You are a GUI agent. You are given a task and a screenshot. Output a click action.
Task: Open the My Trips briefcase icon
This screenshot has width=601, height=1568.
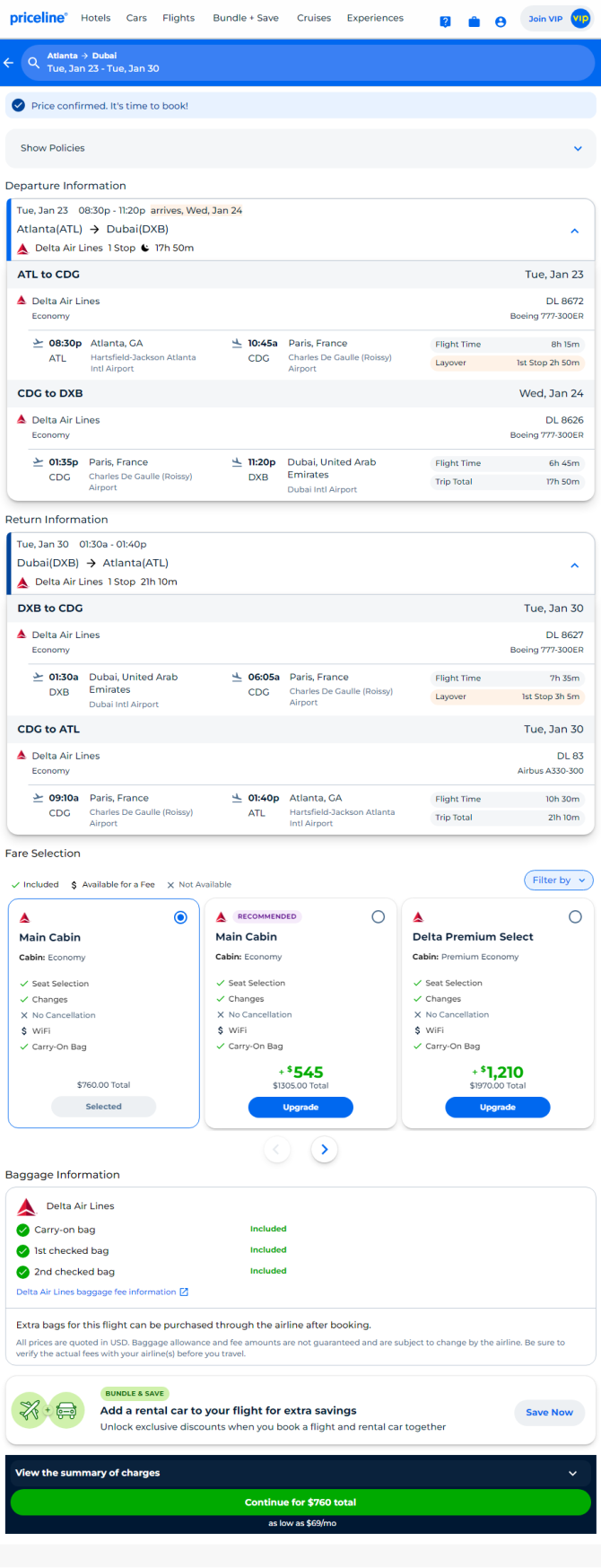point(474,22)
